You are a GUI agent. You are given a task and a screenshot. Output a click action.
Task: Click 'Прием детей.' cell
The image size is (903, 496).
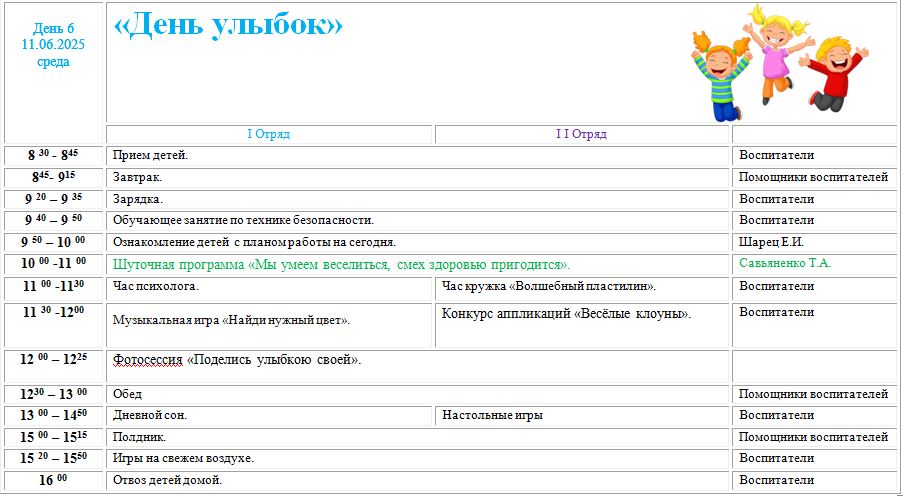pyautogui.click(x=418, y=156)
